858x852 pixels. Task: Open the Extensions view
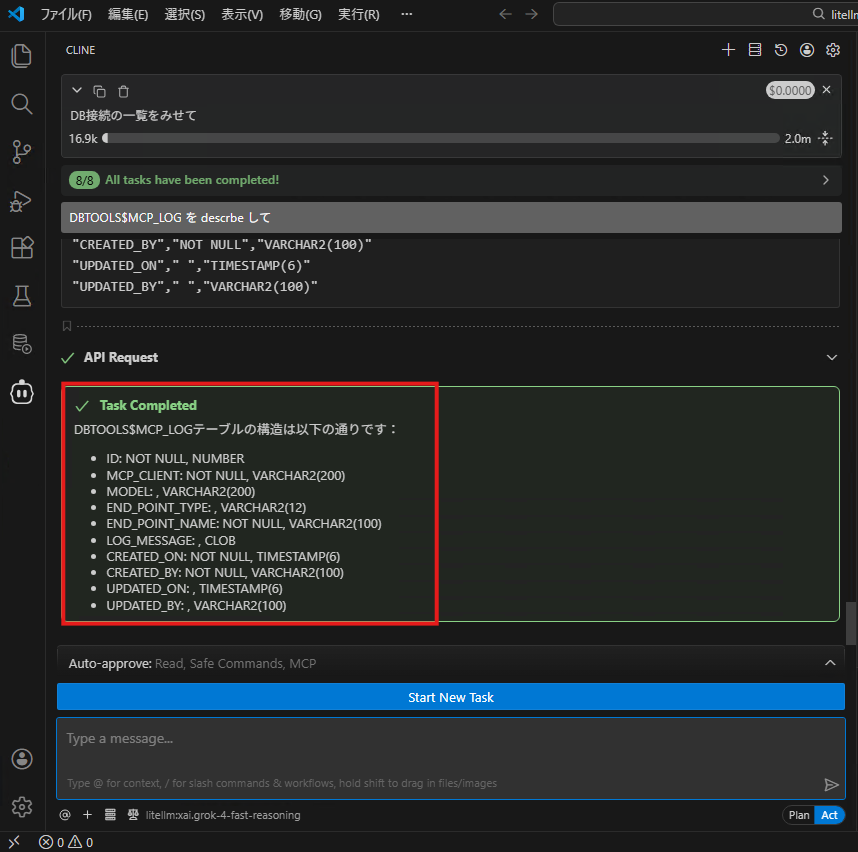21,247
